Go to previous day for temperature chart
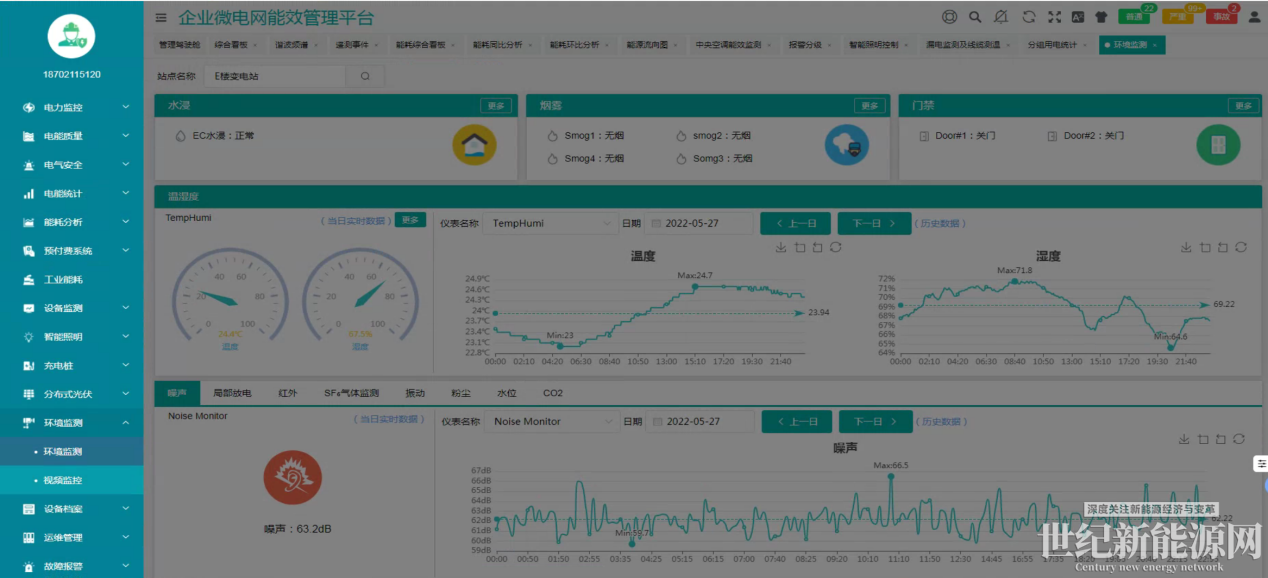This screenshot has width=1268, height=578. [x=795, y=223]
